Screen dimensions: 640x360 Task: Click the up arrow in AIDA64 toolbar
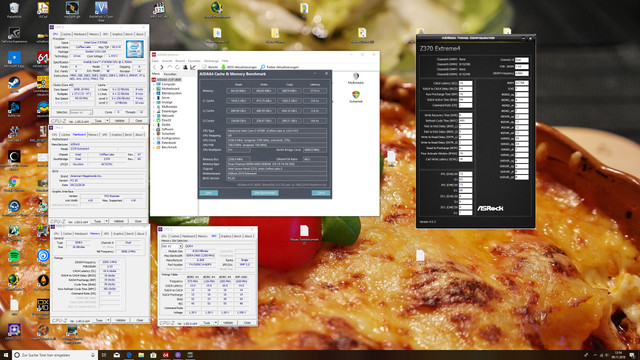[x=170, y=67]
